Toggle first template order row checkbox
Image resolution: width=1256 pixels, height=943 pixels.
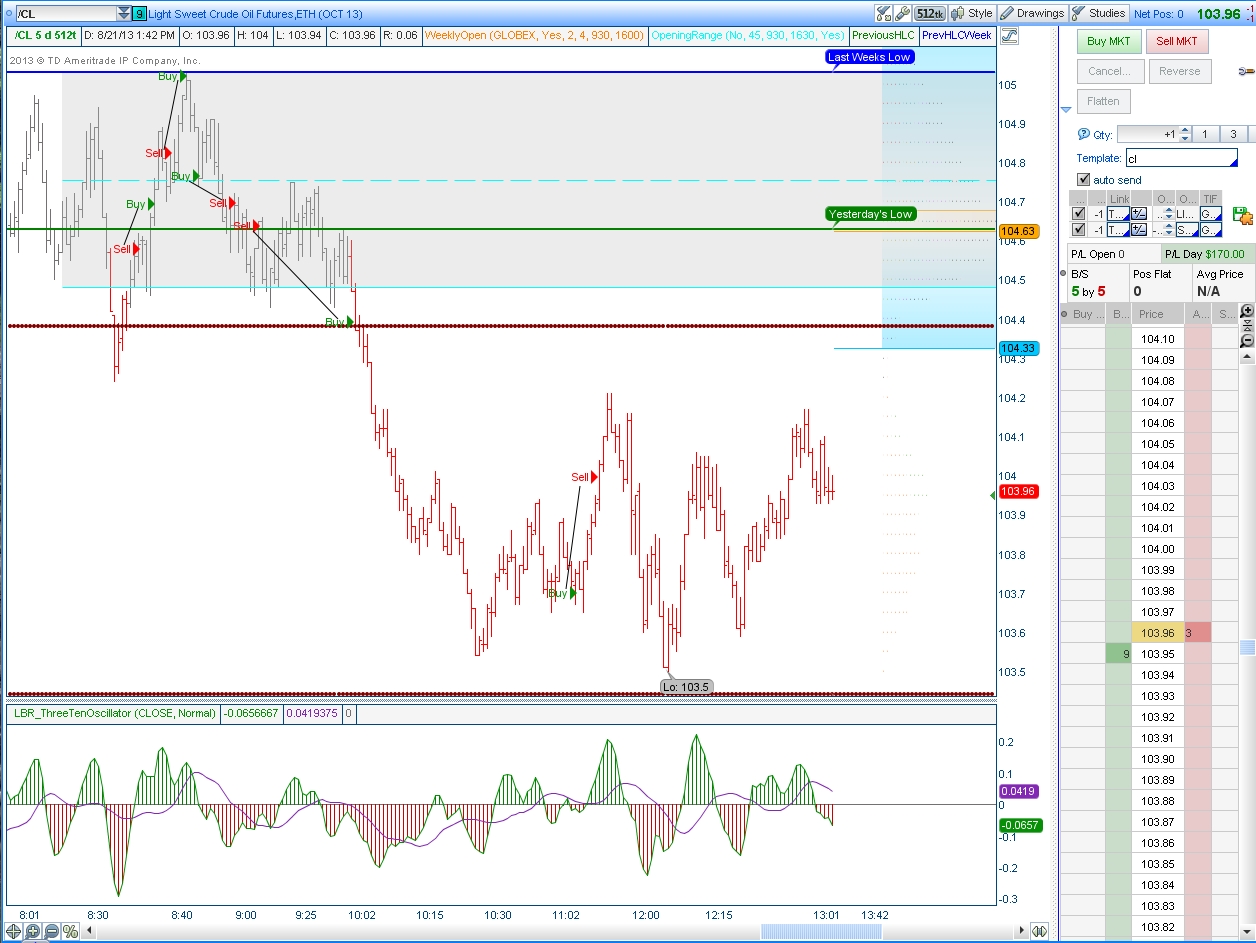click(x=1078, y=213)
